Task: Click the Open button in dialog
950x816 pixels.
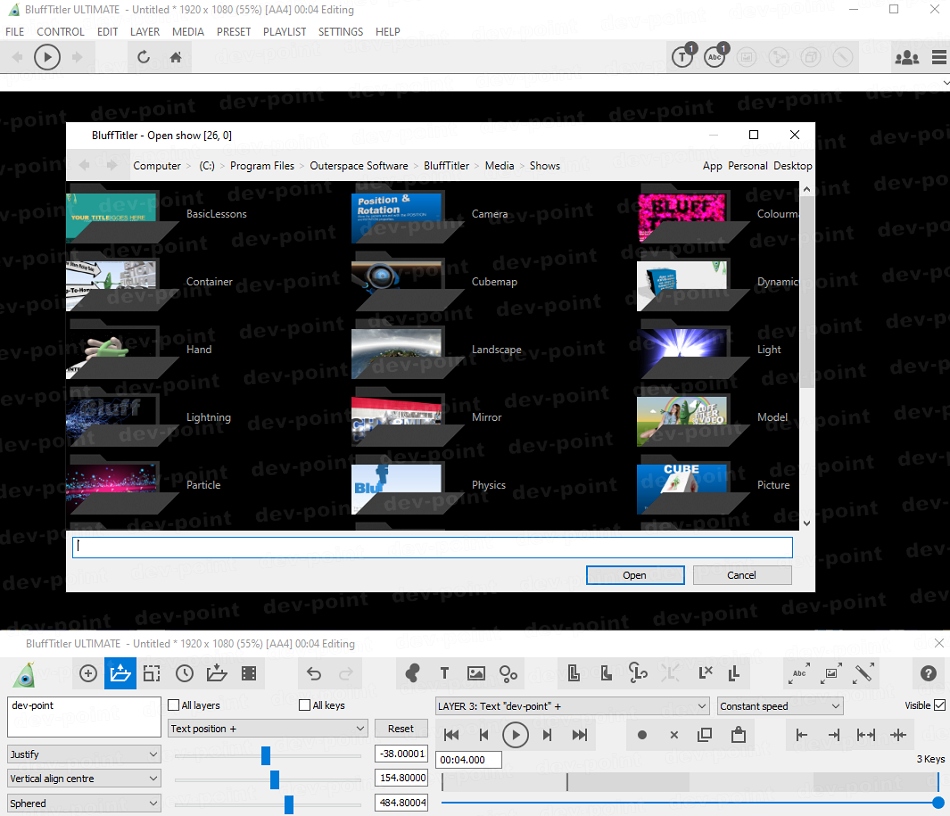Action: coord(635,575)
